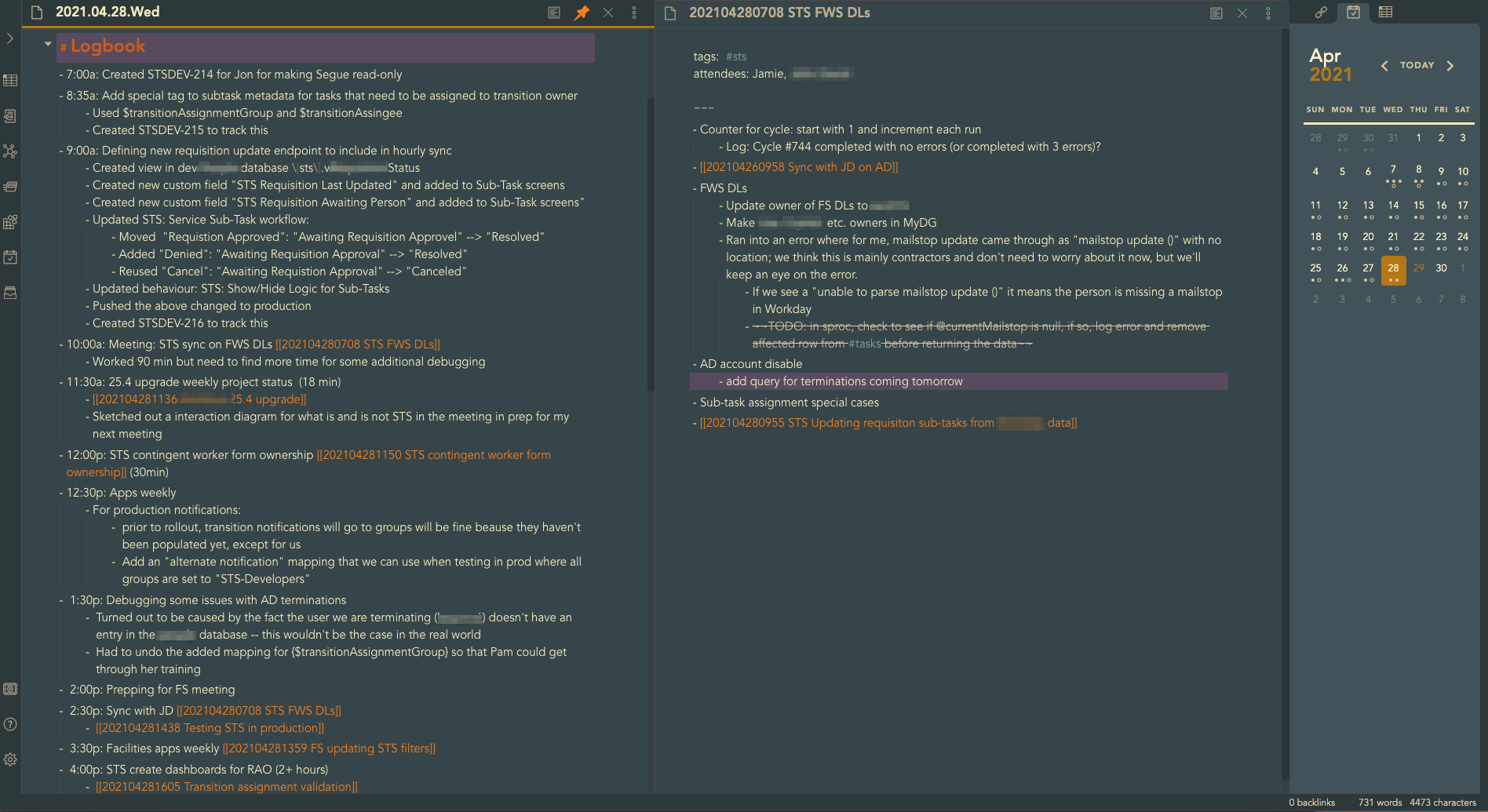Open the archive tray icon in the sidebar
1488x812 pixels.
coord(10,292)
